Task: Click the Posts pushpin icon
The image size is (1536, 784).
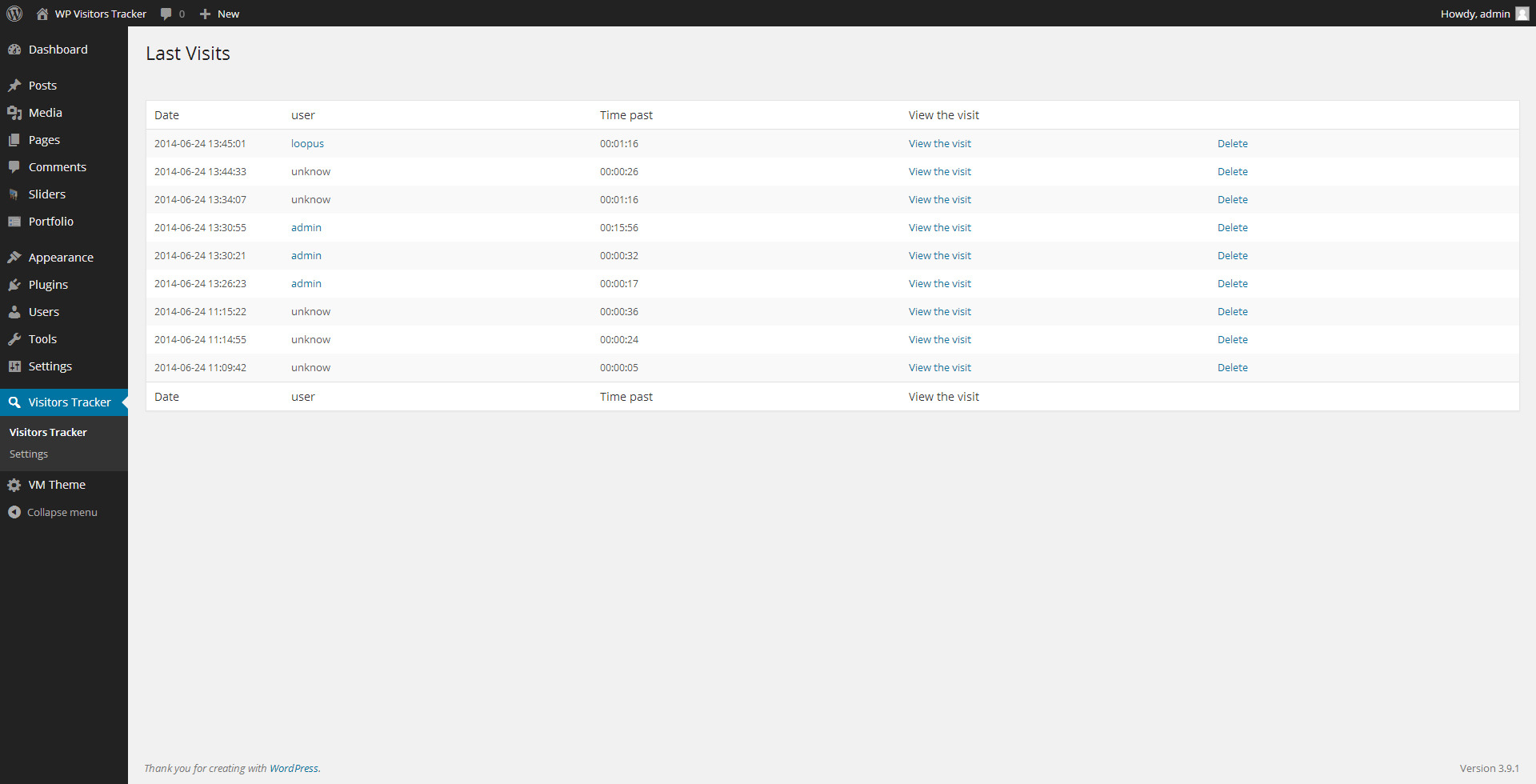Action: click(15, 85)
